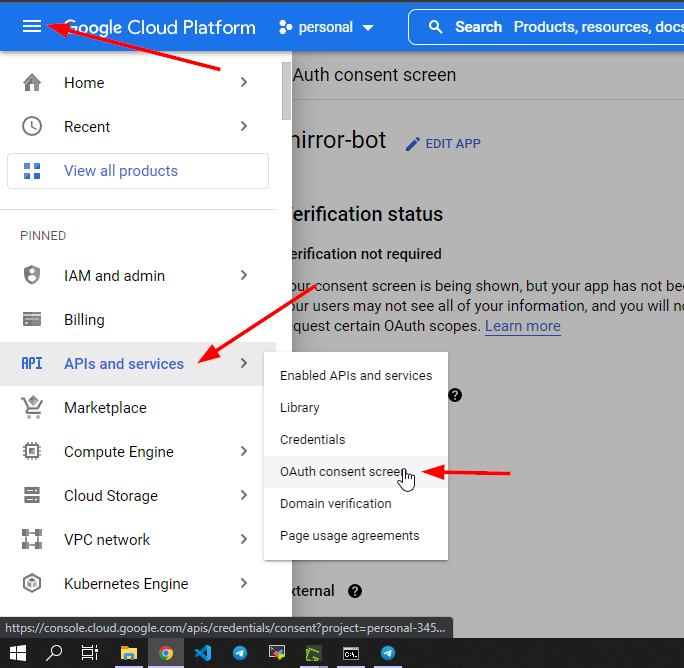Screen dimensions: 684x668
Task: Click the navigation menu scrollbar thumb
Action: coord(286,91)
